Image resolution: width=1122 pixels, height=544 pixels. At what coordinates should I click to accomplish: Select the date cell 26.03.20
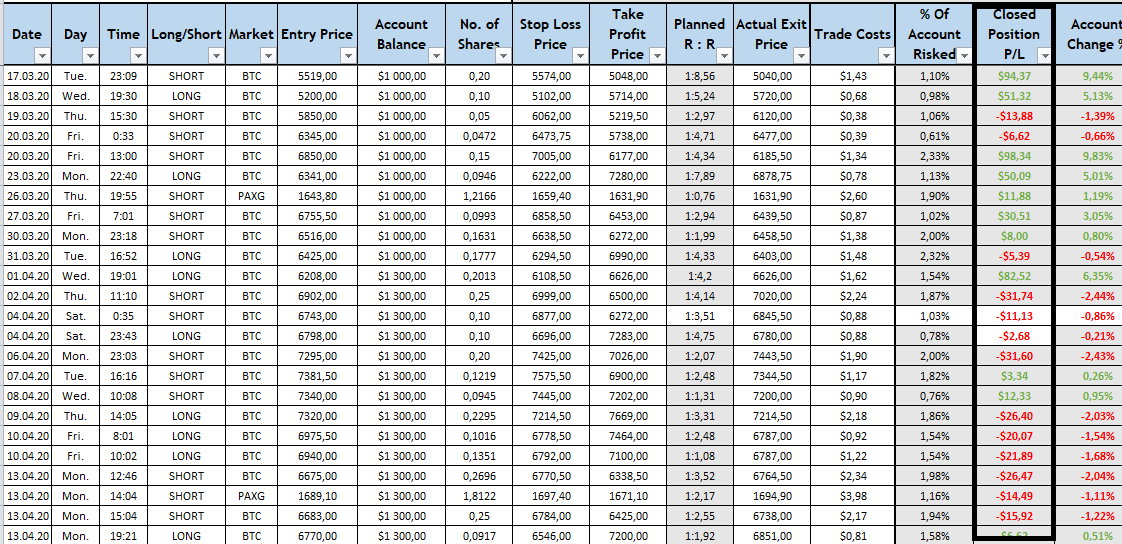(27, 196)
